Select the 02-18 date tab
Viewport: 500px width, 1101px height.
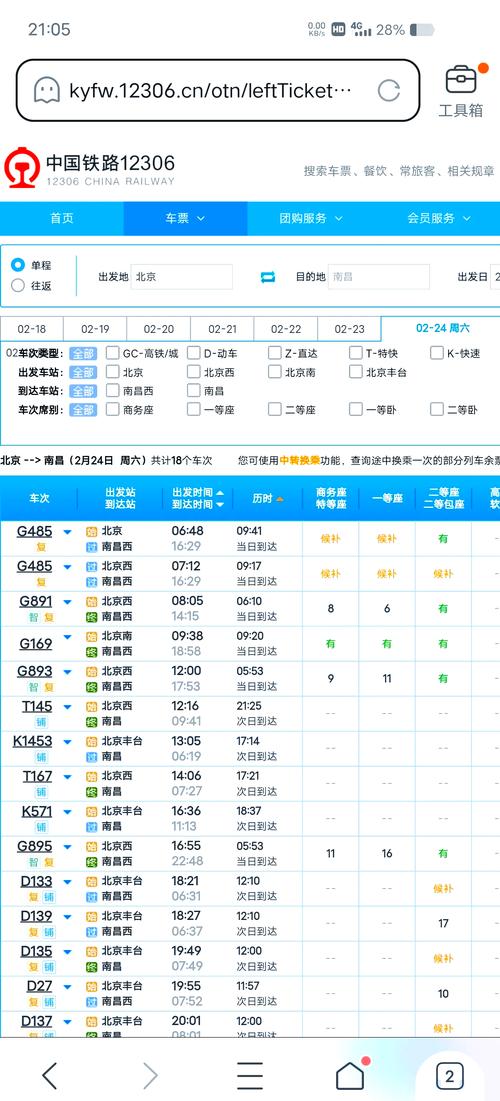click(32, 329)
